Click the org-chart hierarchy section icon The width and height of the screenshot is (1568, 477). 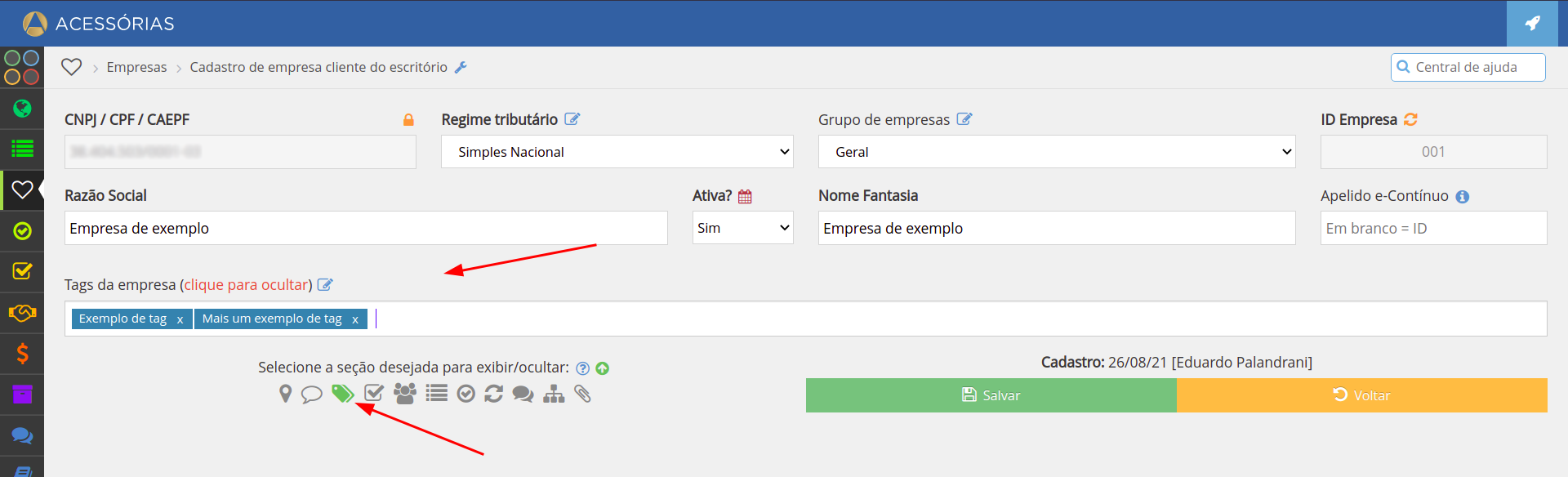(x=554, y=394)
